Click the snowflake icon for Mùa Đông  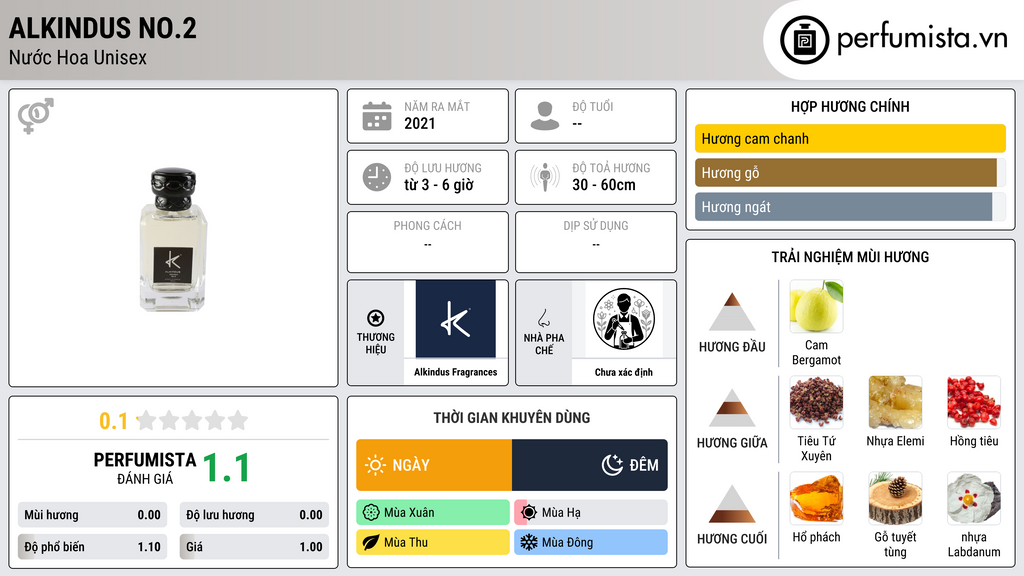pos(529,542)
